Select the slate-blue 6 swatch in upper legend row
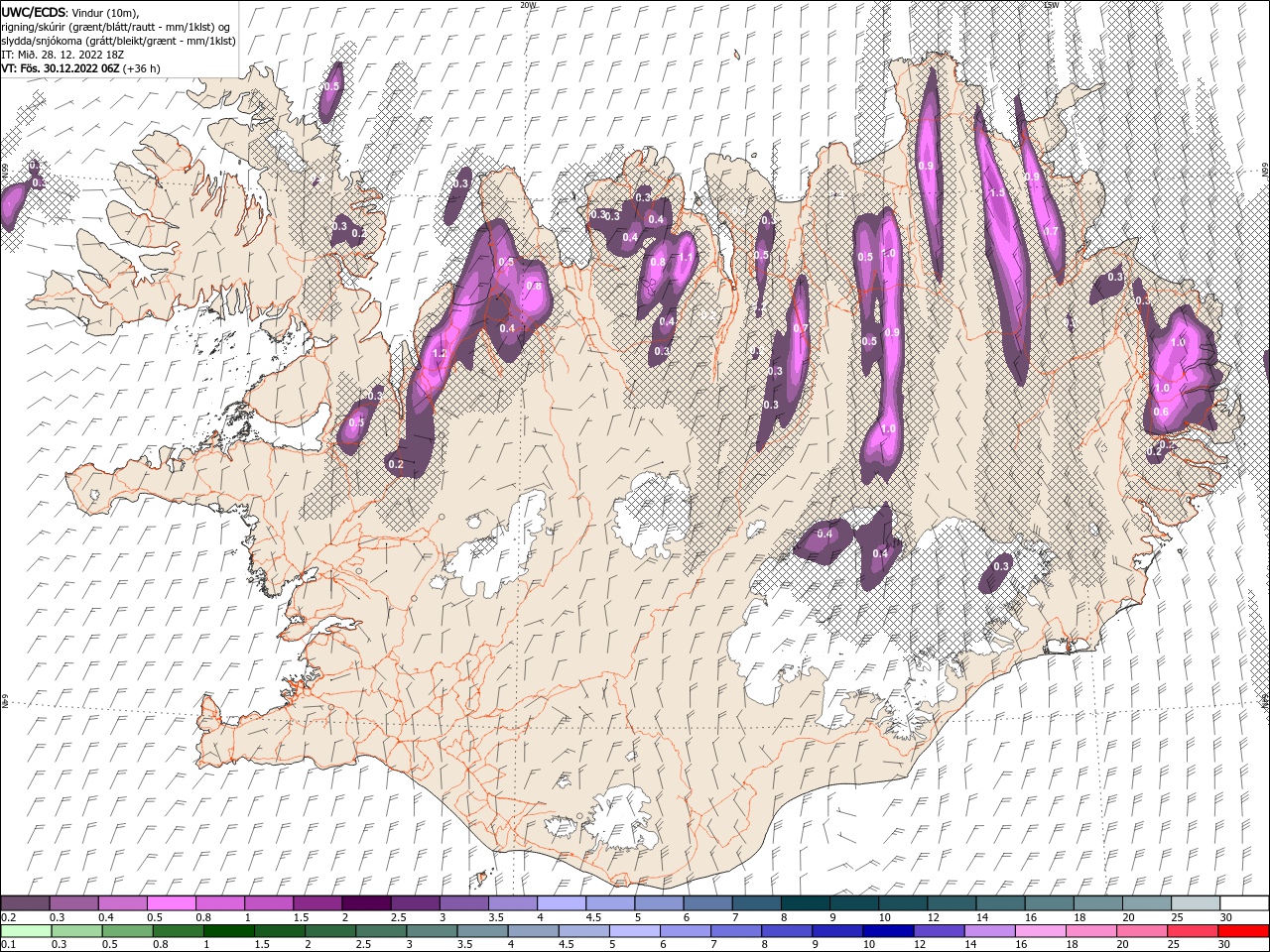This screenshot has height=952, width=1270. pos(707,903)
